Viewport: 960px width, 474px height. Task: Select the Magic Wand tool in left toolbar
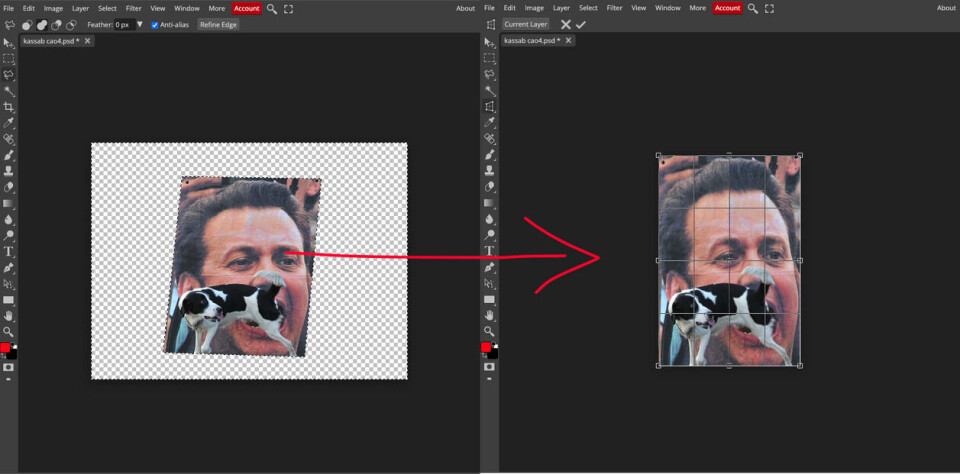[9, 91]
